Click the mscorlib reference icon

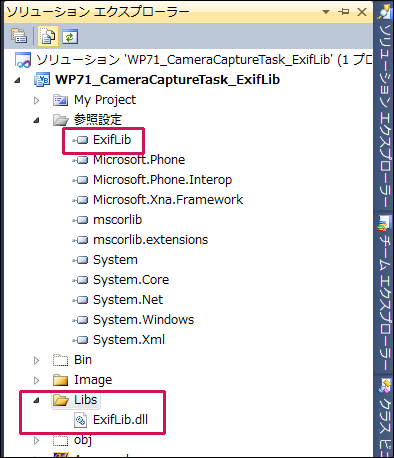click(x=80, y=220)
